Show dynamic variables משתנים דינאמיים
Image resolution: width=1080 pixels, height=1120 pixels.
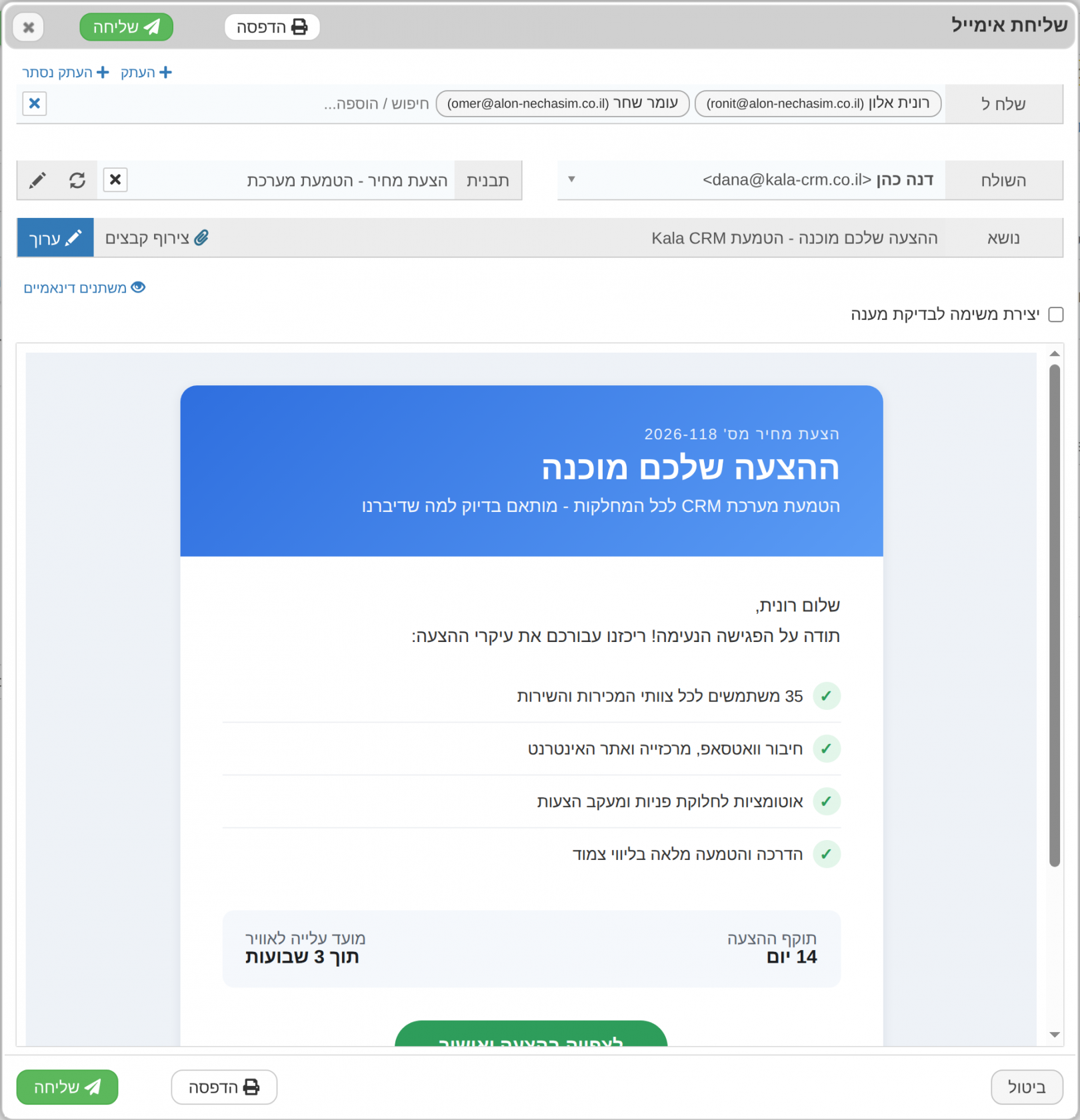85,287
